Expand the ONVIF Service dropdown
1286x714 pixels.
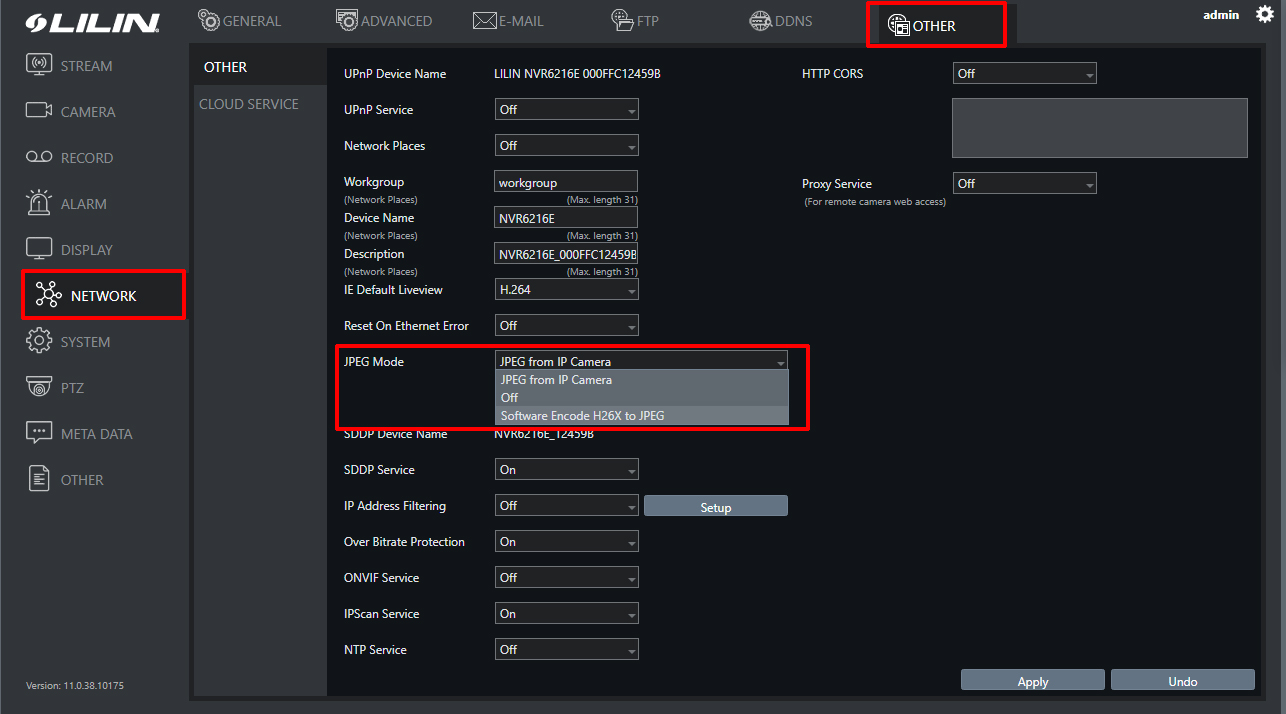pyautogui.click(x=566, y=578)
